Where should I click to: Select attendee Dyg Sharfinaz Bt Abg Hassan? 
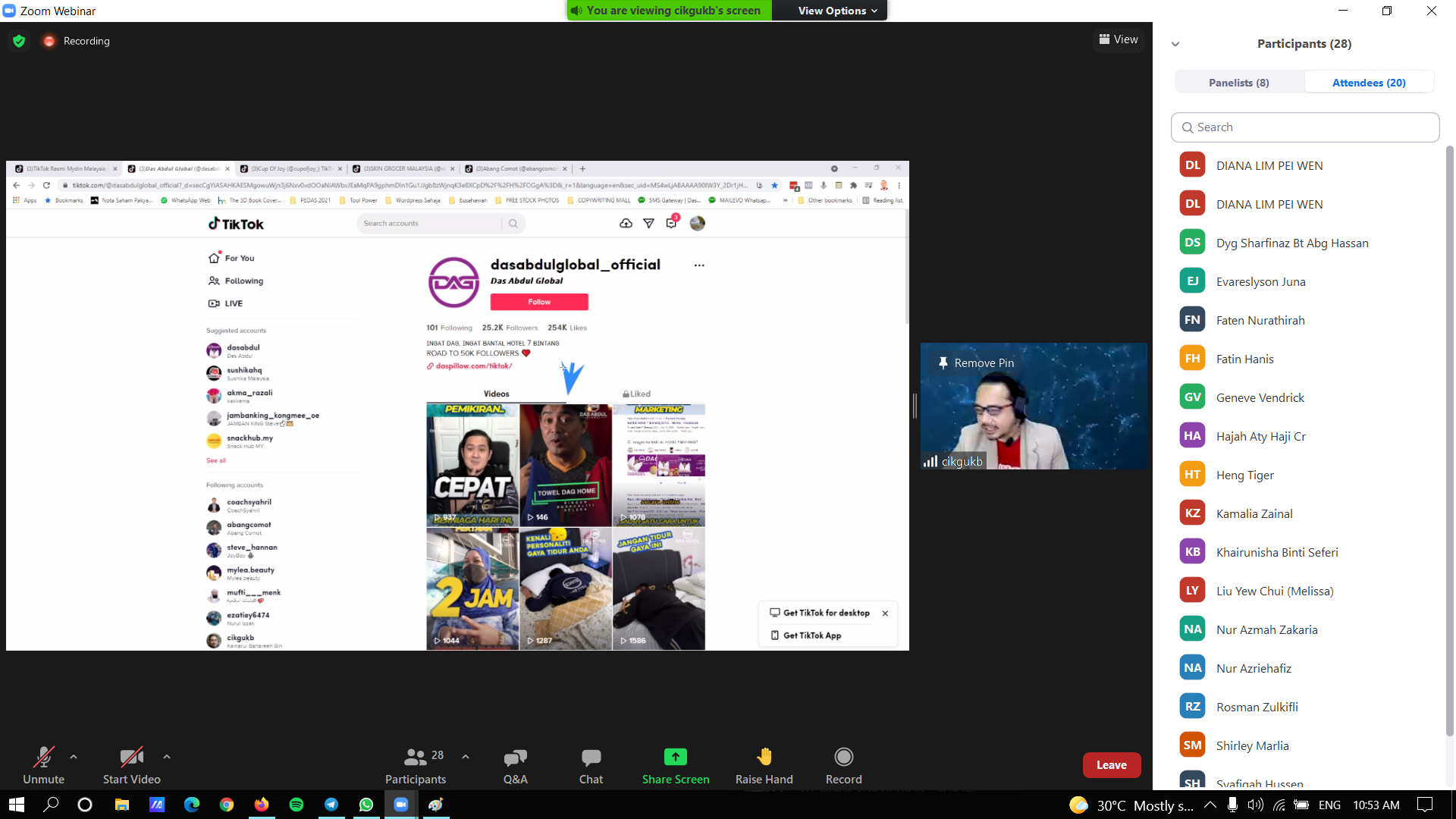1304,243
